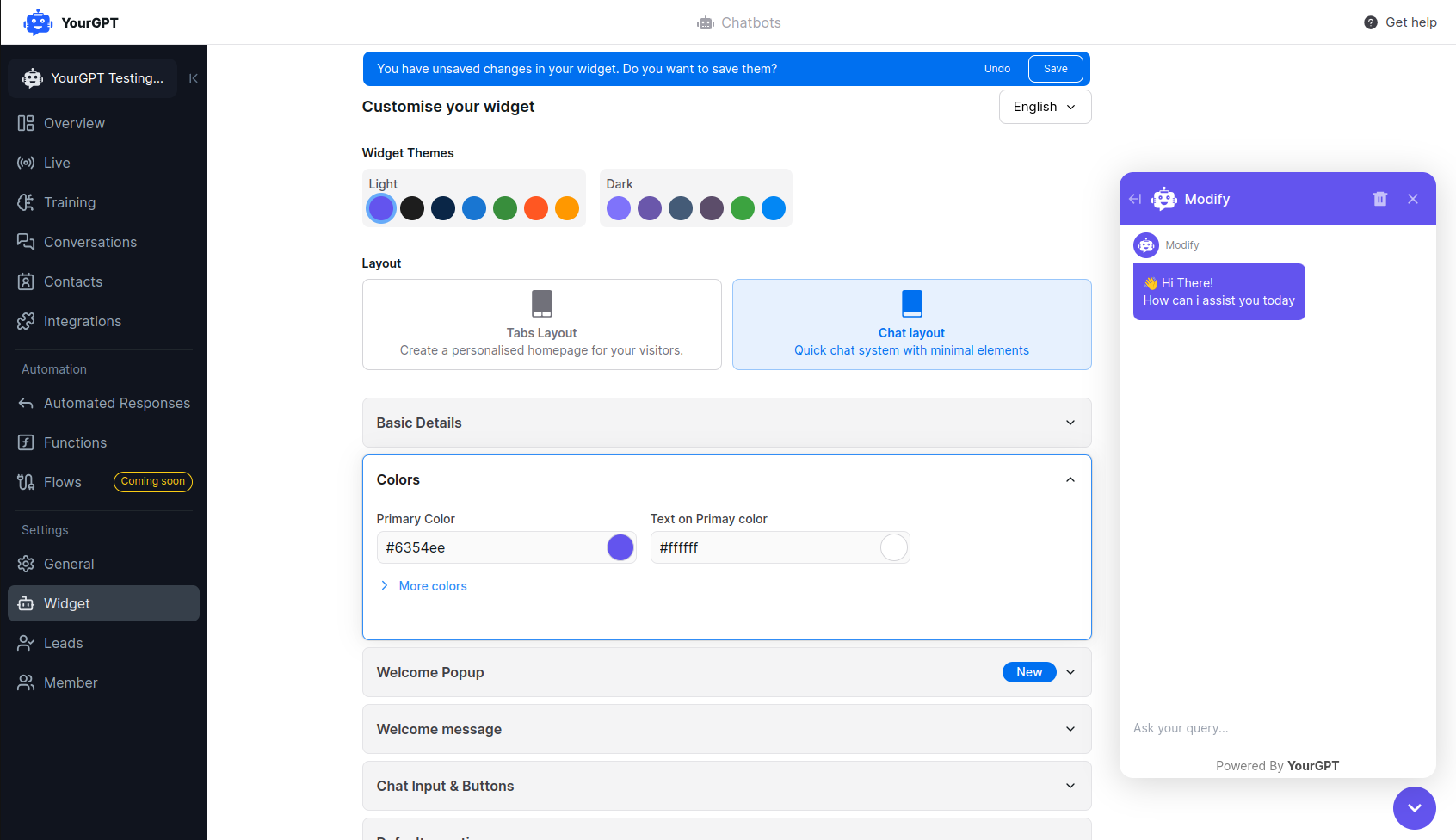Click the New badge on Welcome Popup
The image size is (1456, 840).
click(x=1029, y=672)
